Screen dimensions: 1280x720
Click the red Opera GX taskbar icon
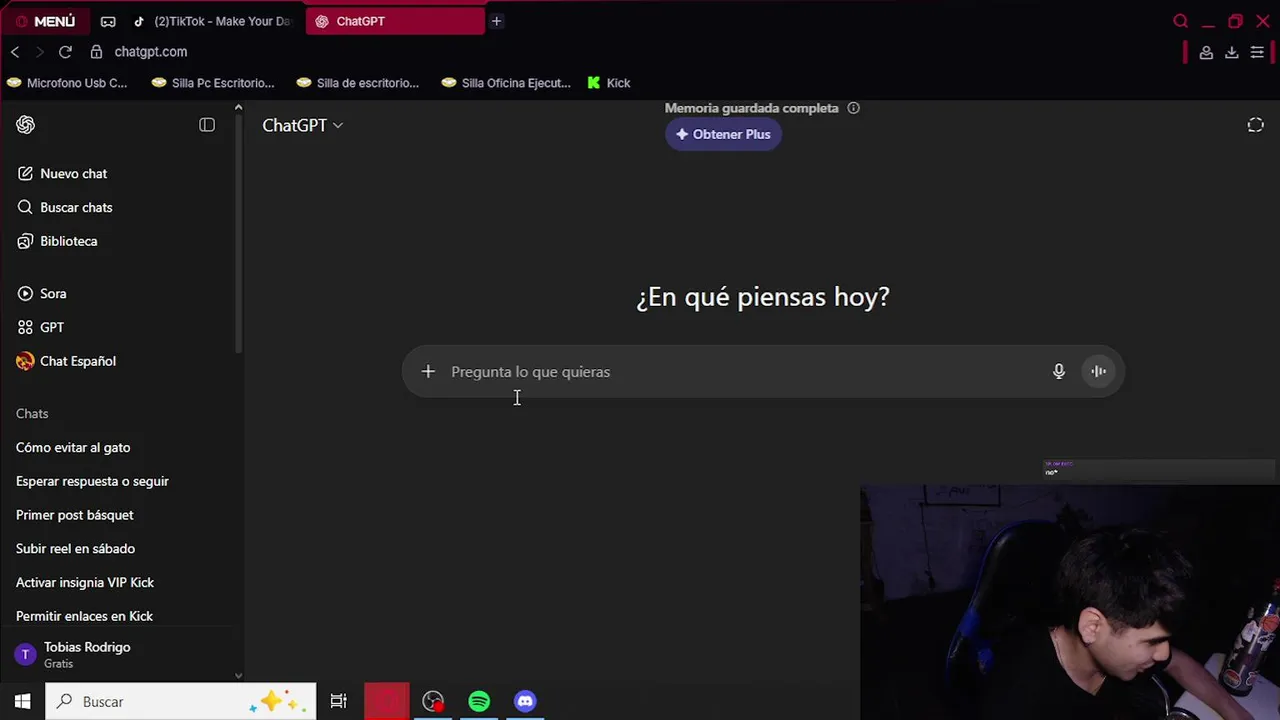[386, 702]
